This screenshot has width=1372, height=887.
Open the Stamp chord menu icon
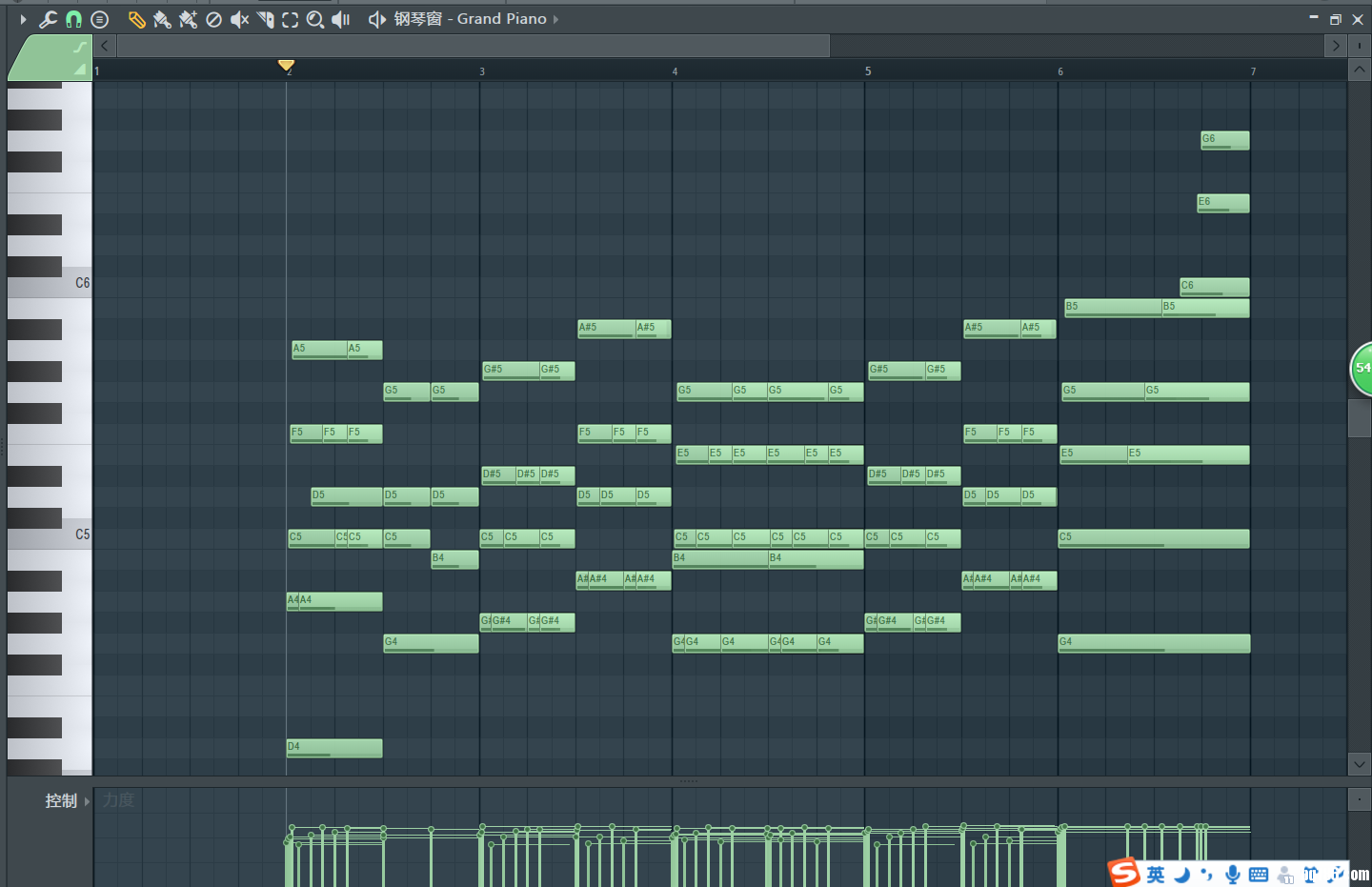coord(99,19)
